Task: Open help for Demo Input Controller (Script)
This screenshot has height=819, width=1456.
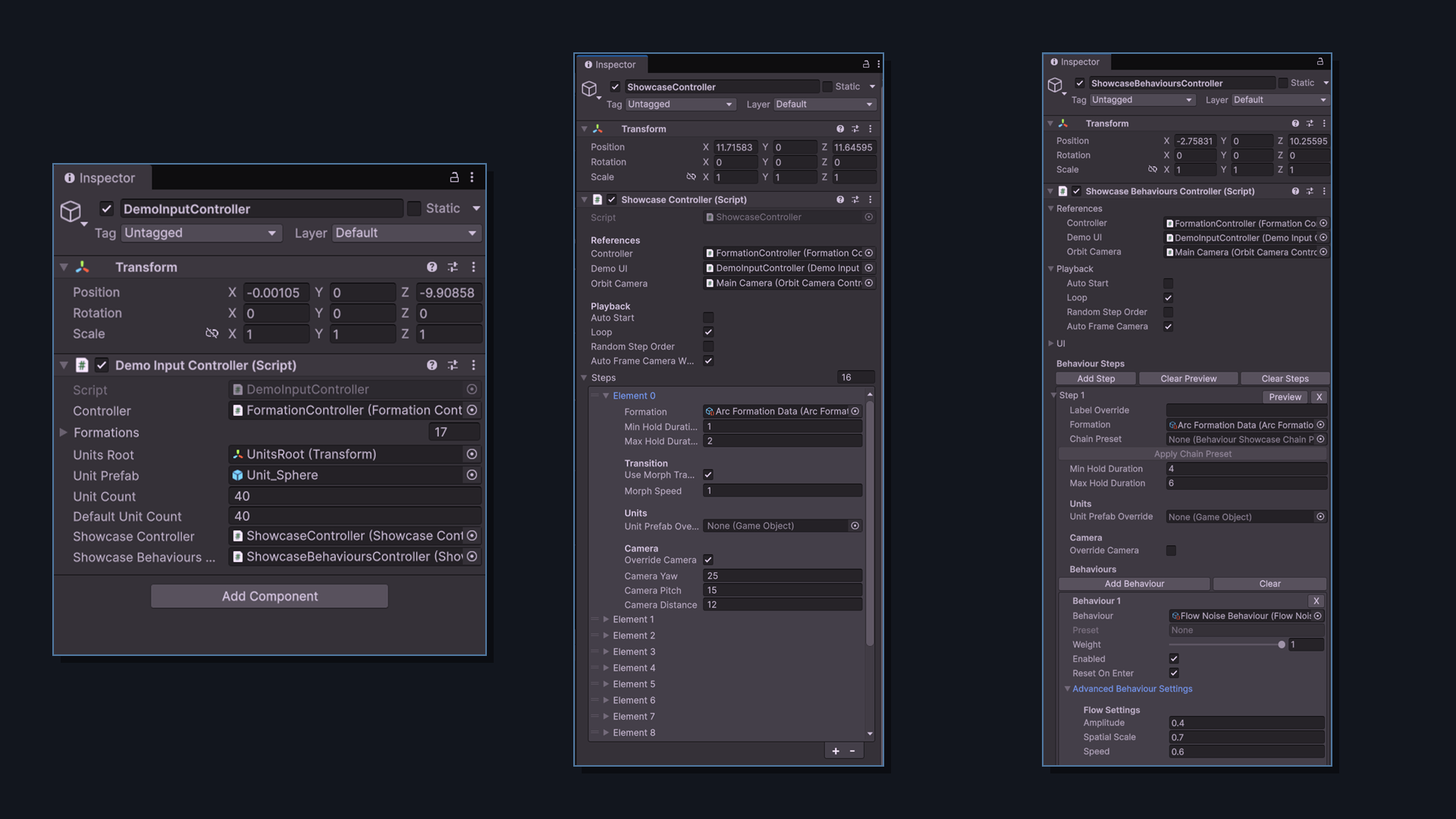Action: tap(431, 365)
